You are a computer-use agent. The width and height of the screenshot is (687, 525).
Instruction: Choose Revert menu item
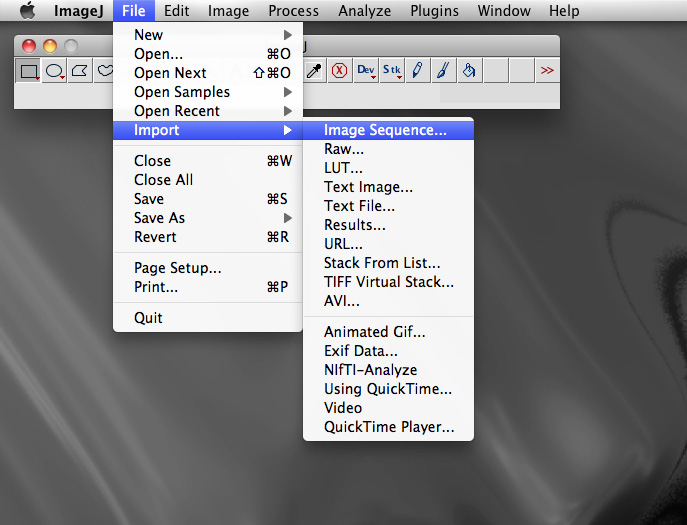point(208,237)
